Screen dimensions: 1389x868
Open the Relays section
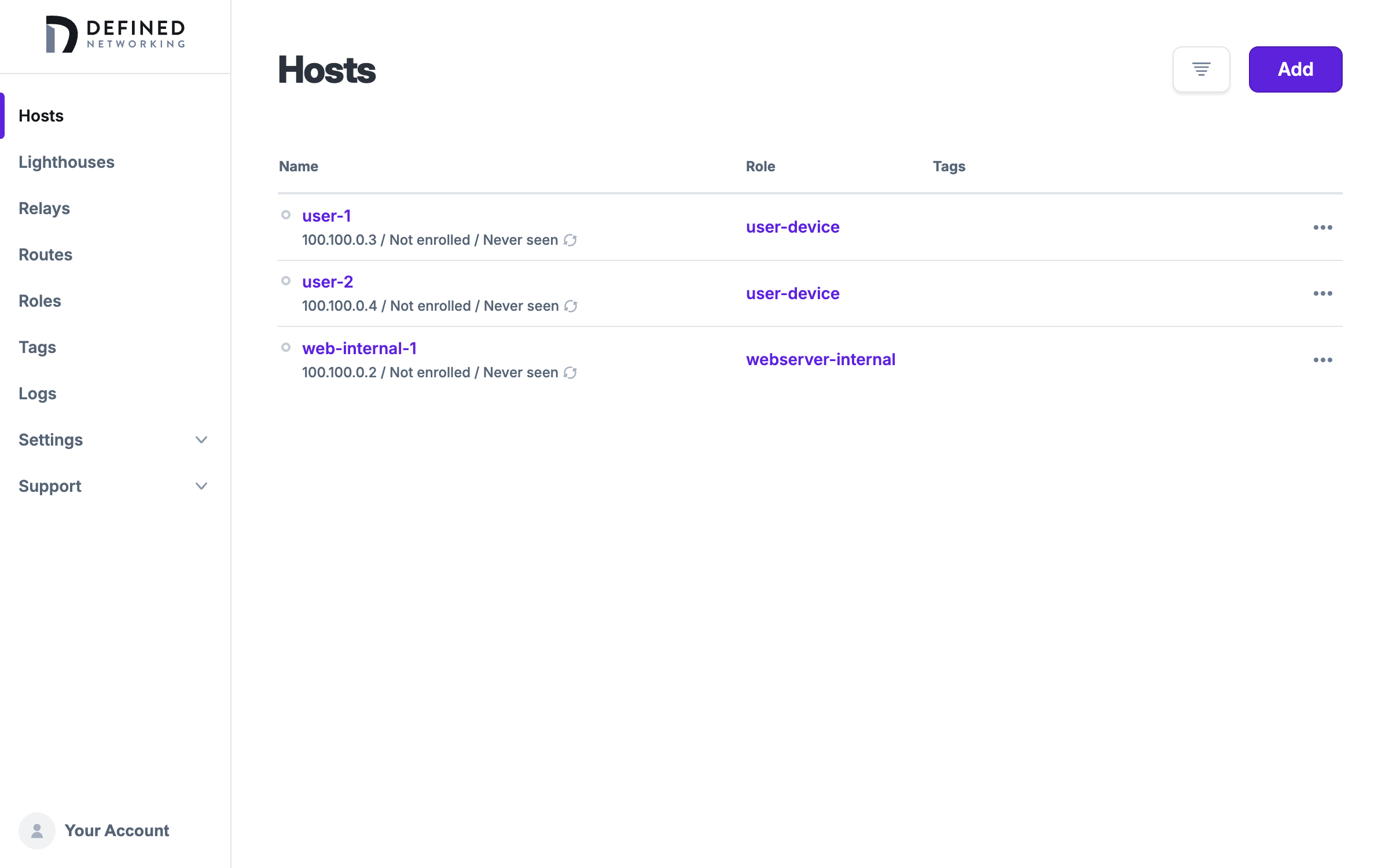44,208
